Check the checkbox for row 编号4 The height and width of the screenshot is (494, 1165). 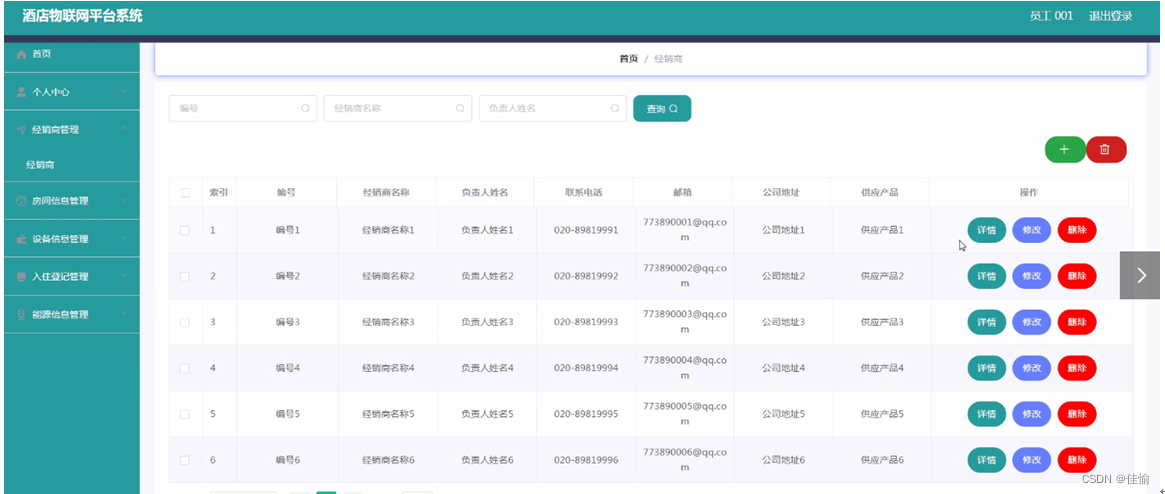(x=185, y=368)
